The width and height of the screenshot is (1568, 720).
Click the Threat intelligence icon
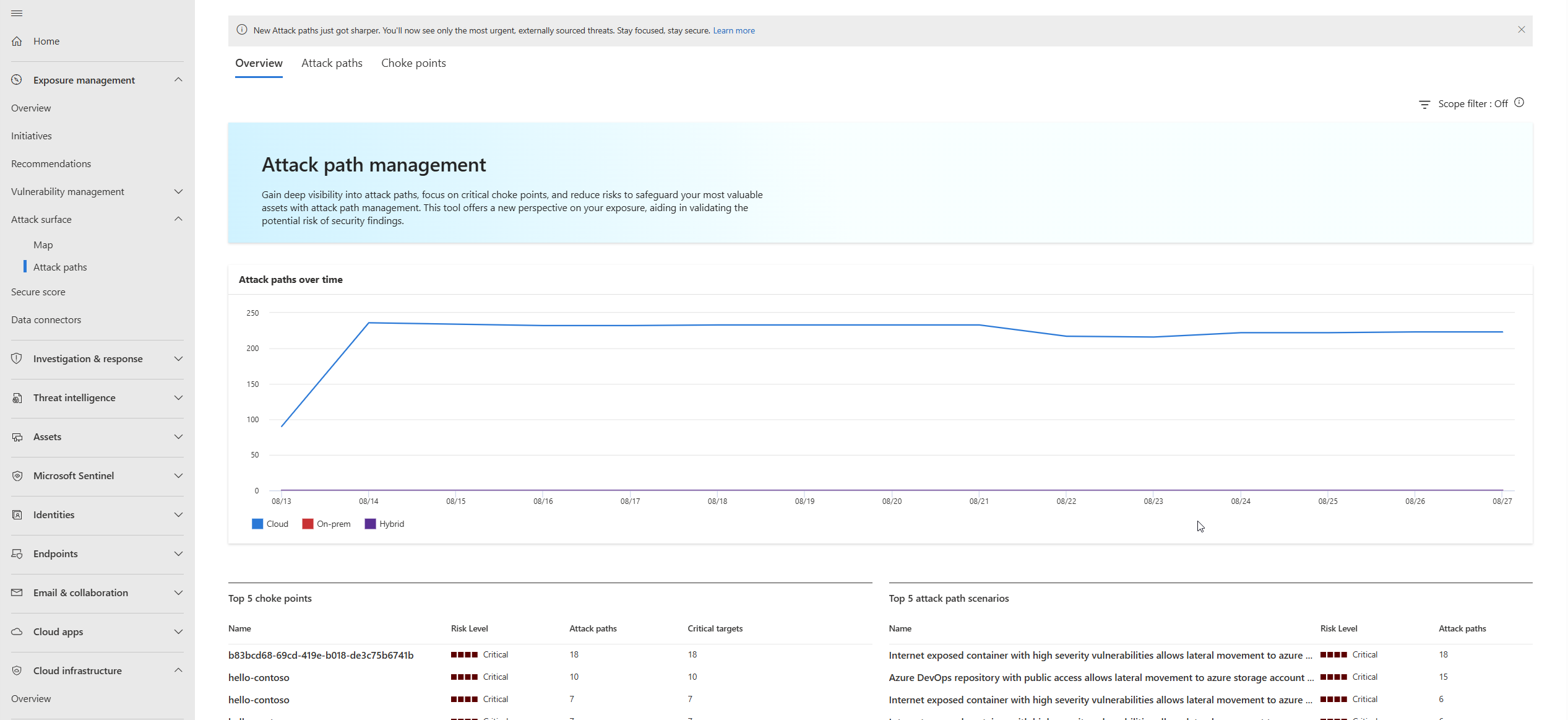(17, 398)
